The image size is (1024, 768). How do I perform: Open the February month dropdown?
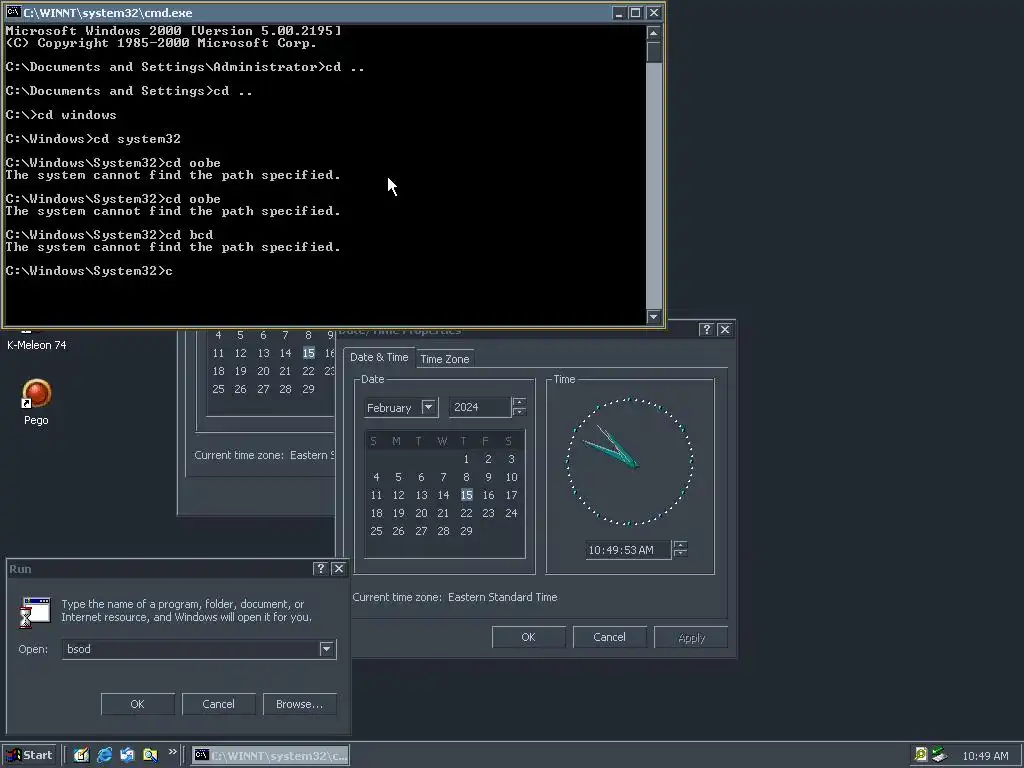pos(428,408)
